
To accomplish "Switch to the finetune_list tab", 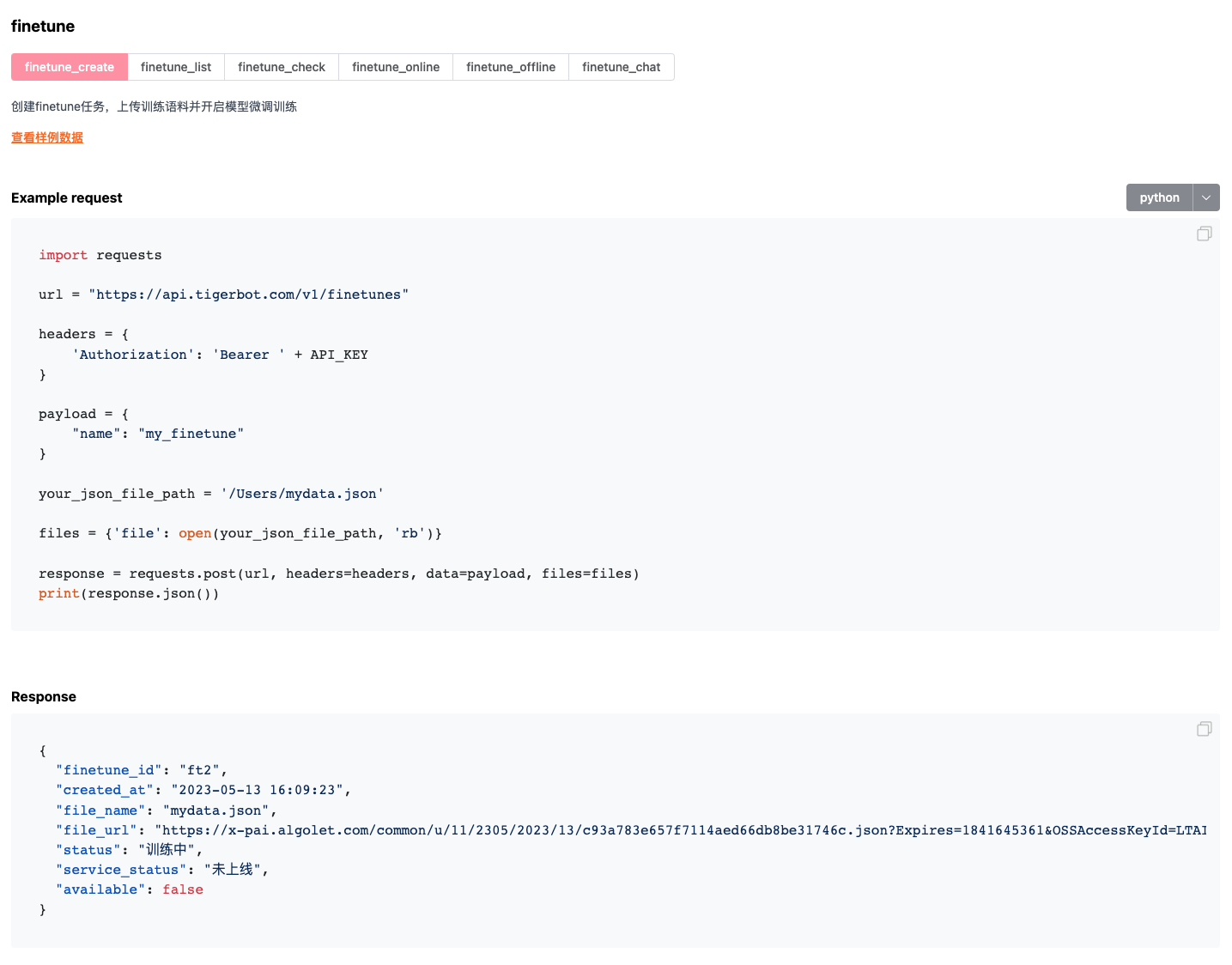I will (175, 66).
